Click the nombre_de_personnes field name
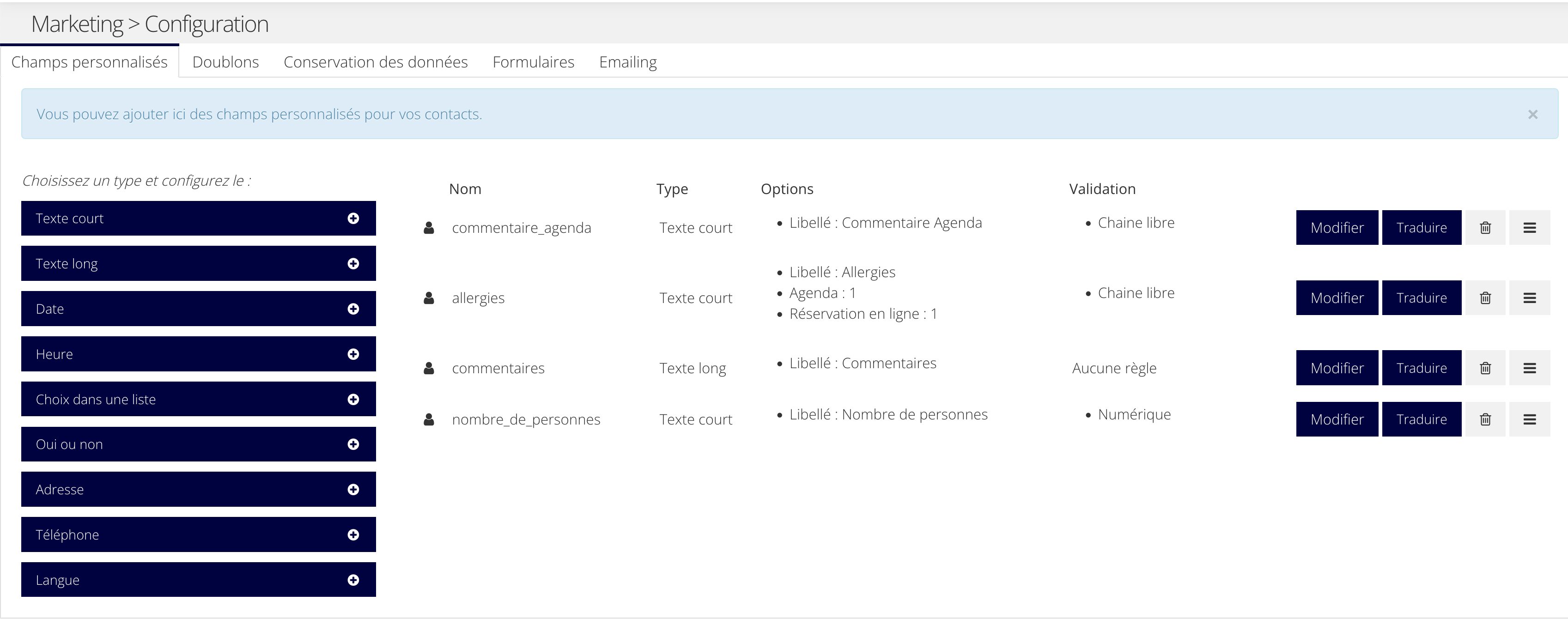 tap(526, 420)
